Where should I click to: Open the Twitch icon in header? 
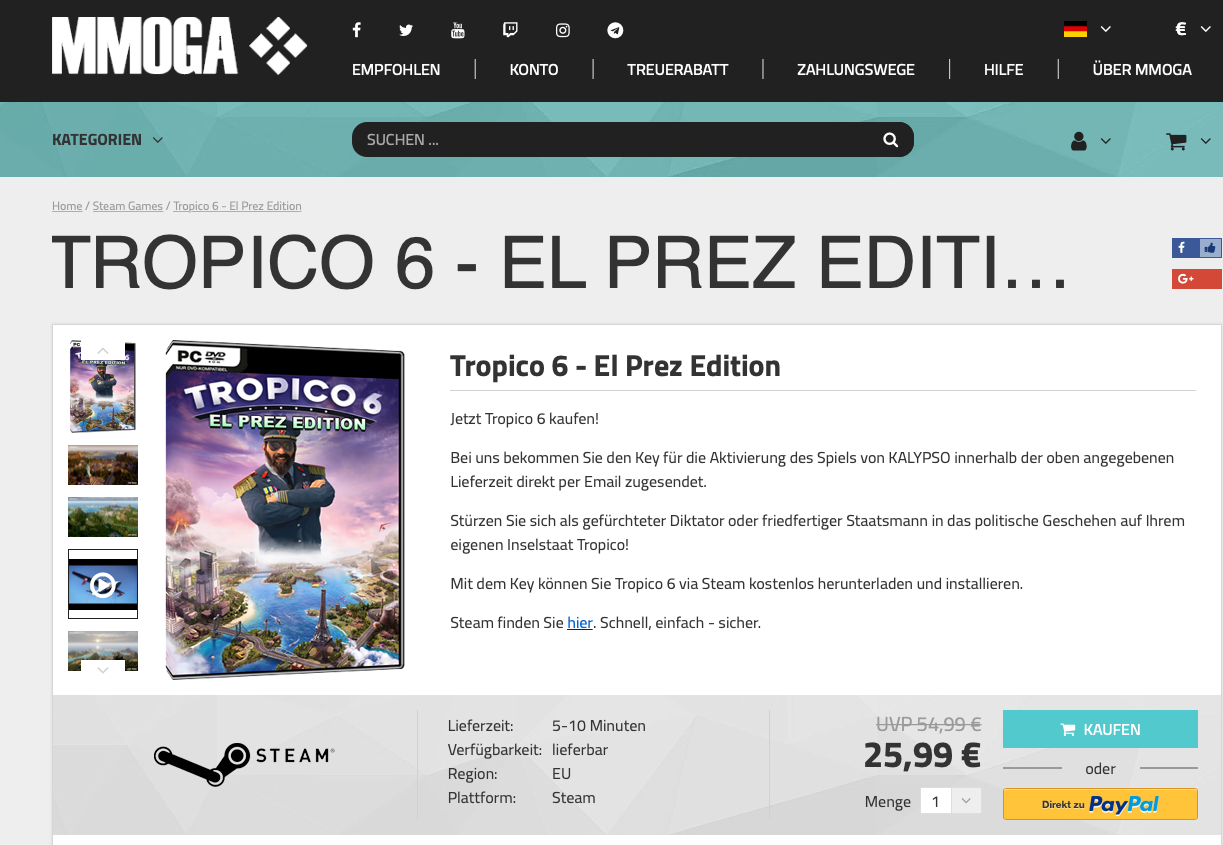(x=510, y=30)
